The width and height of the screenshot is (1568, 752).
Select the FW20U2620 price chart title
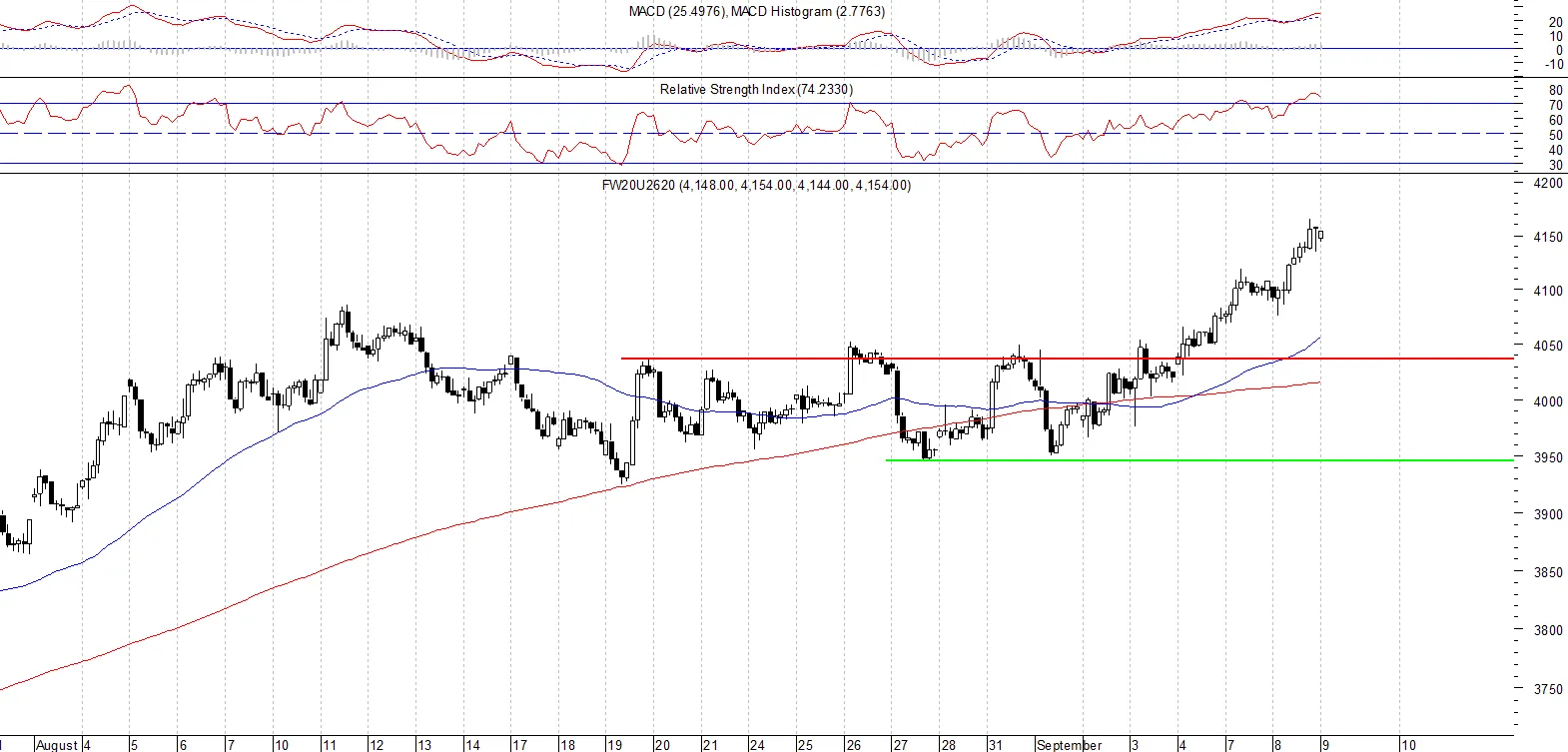(756, 185)
